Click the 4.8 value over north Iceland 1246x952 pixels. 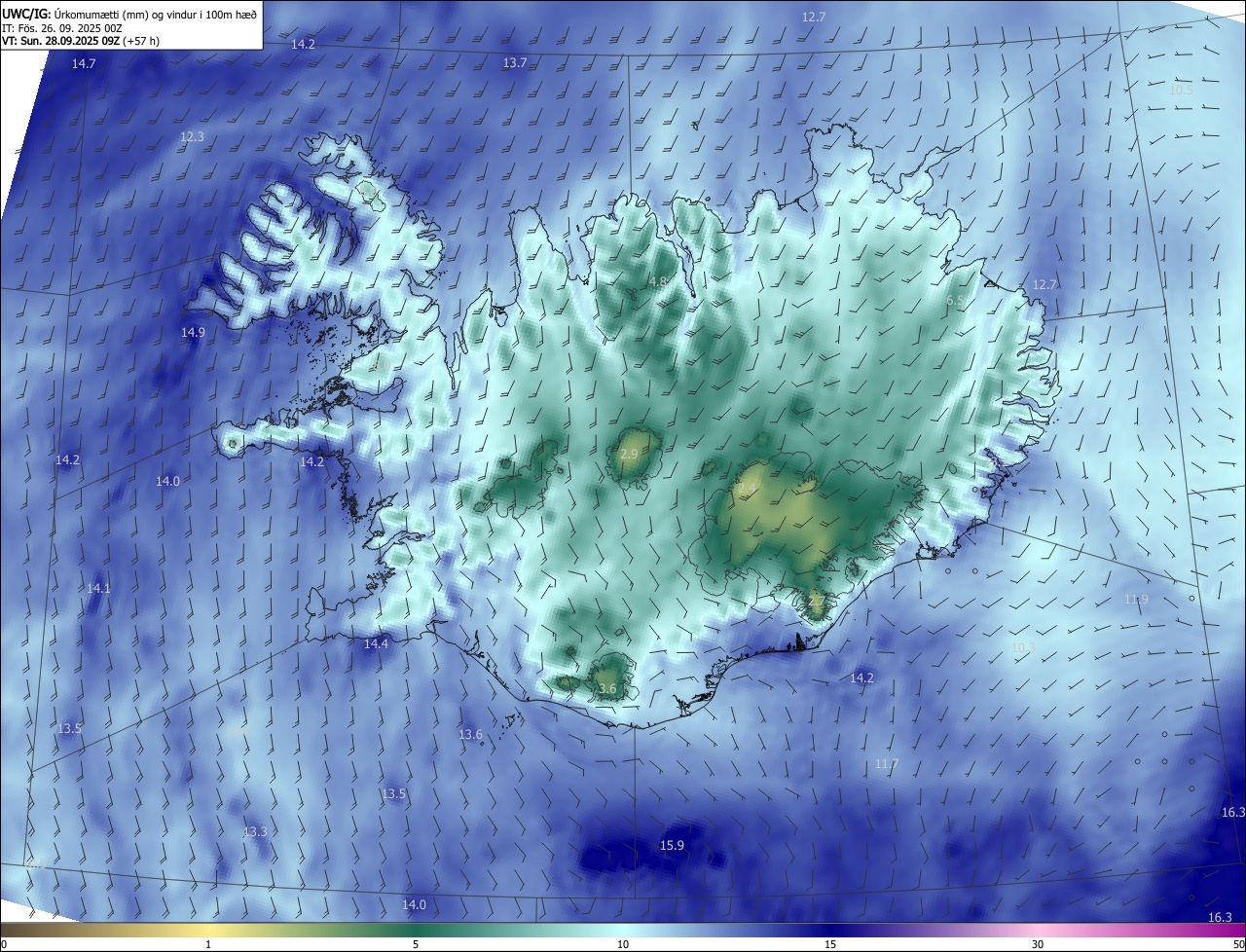click(657, 282)
